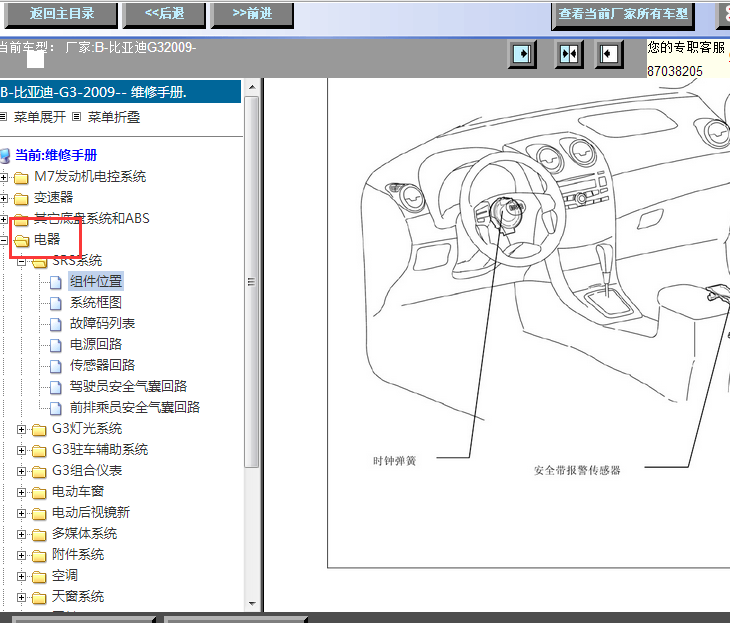This screenshot has width=730, height=623.
Task: Click the 变速器 folder icon
Action: pyautogui.click(x=21, y=199)
